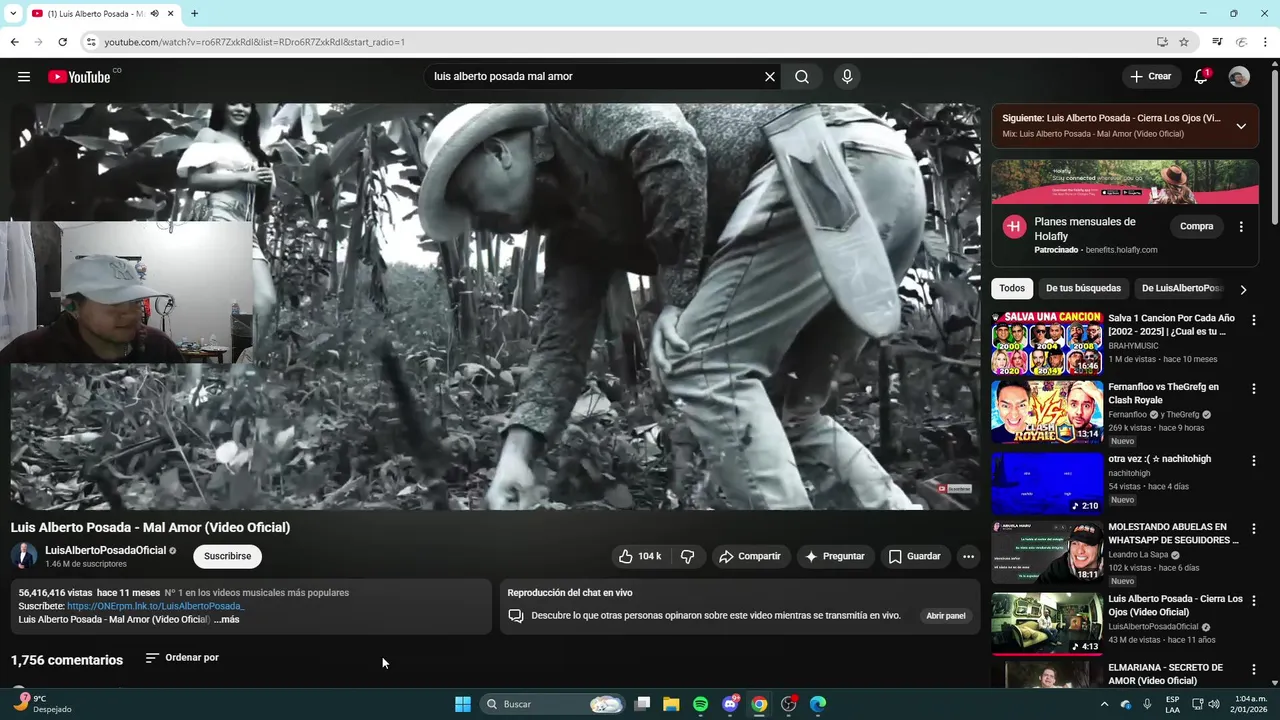Expand the Siguiente mix playlist panel
The width and height of the screenshot is (1280, 720).
pos(1241,126)
